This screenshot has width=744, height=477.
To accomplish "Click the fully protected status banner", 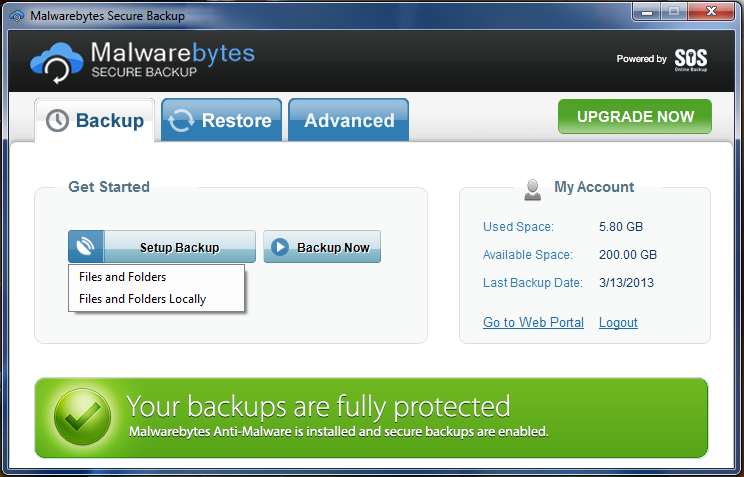I will tap(400, 418).
